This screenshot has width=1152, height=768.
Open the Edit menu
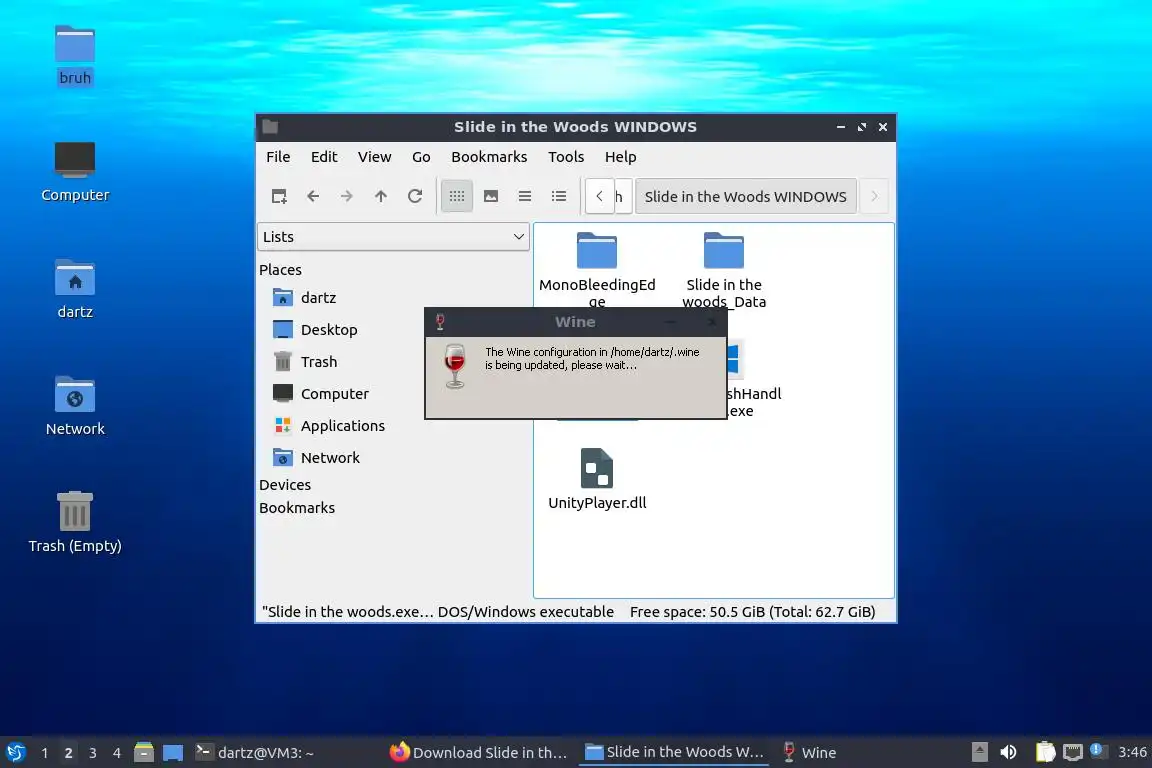click(324, 157)
